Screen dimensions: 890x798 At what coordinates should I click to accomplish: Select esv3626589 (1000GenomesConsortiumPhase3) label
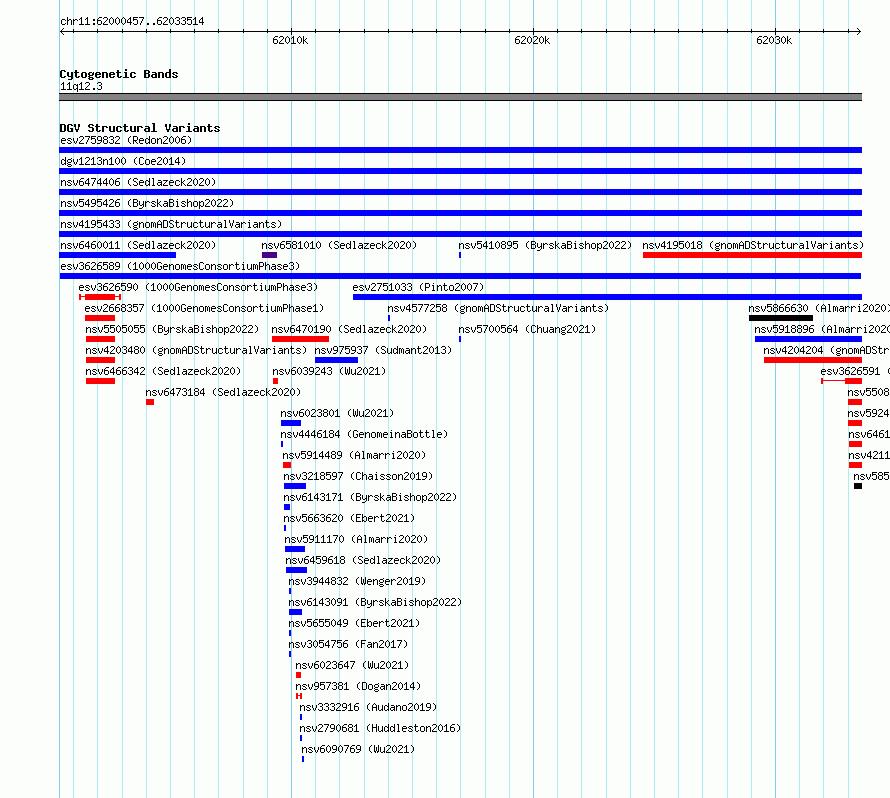pos(180,266)
